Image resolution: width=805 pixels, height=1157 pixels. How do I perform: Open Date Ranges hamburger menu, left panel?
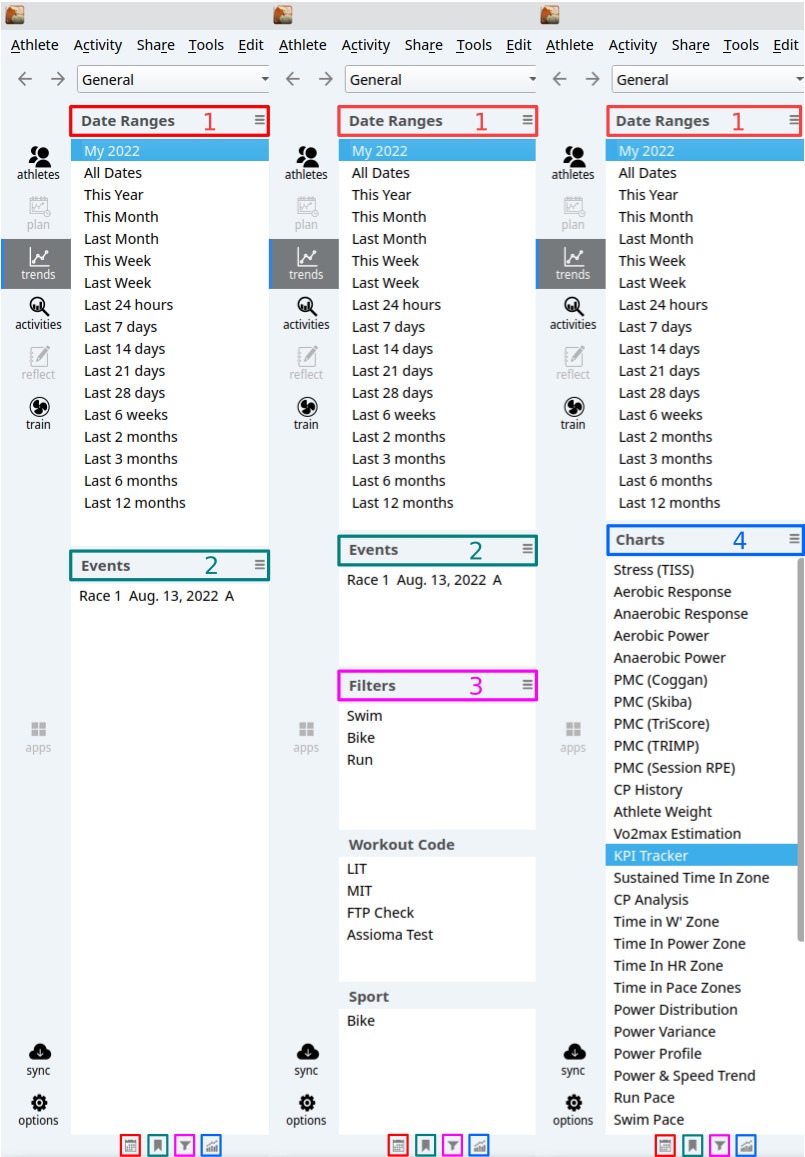tap(260, 120)
